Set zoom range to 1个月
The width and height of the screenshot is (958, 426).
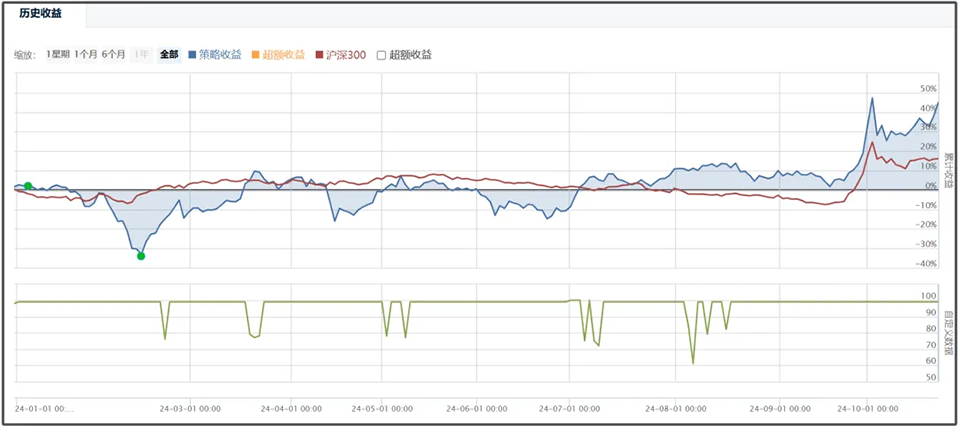[x=85, y=55]
